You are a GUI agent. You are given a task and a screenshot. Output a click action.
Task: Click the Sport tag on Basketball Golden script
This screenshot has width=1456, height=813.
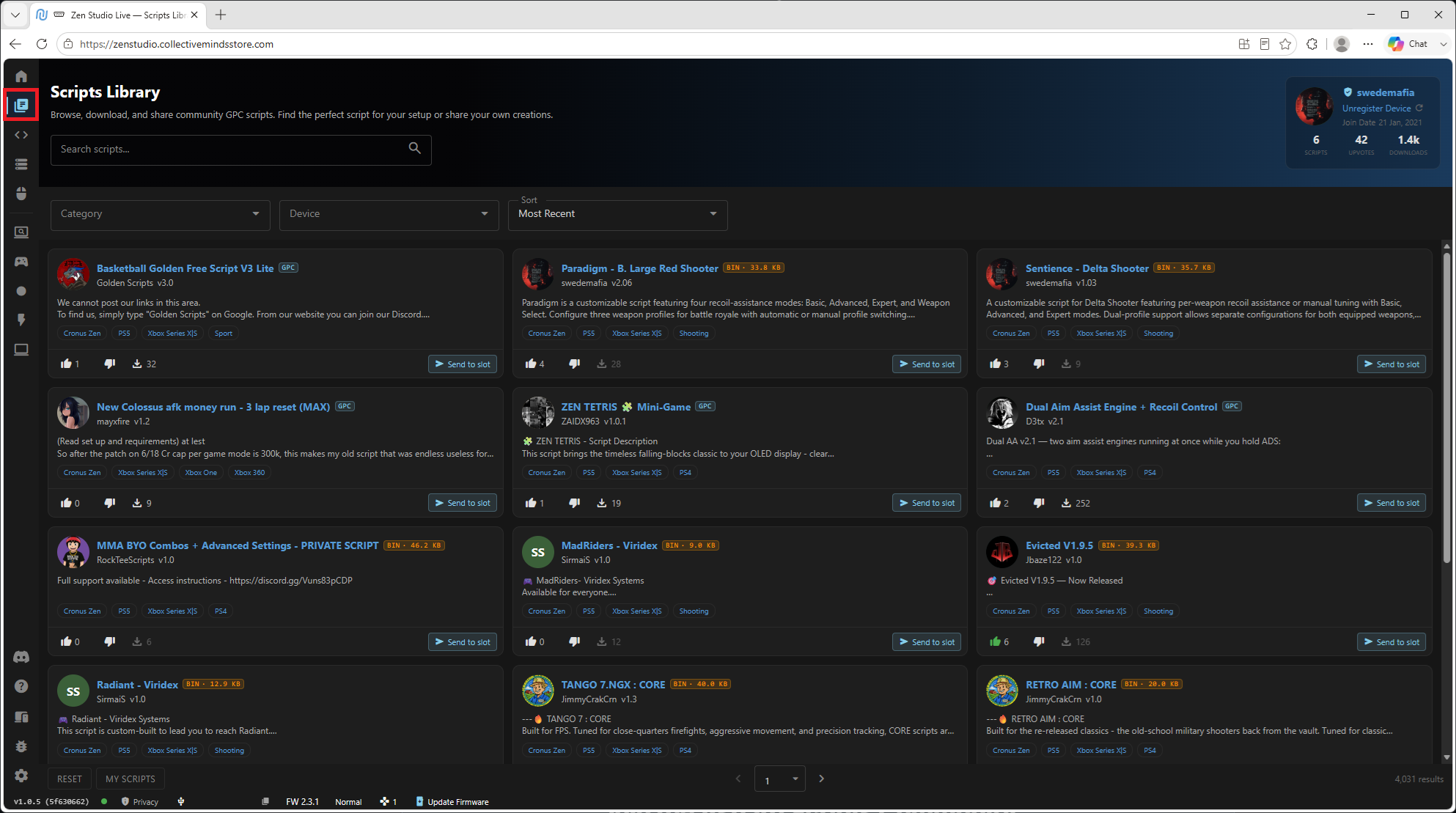223,334
